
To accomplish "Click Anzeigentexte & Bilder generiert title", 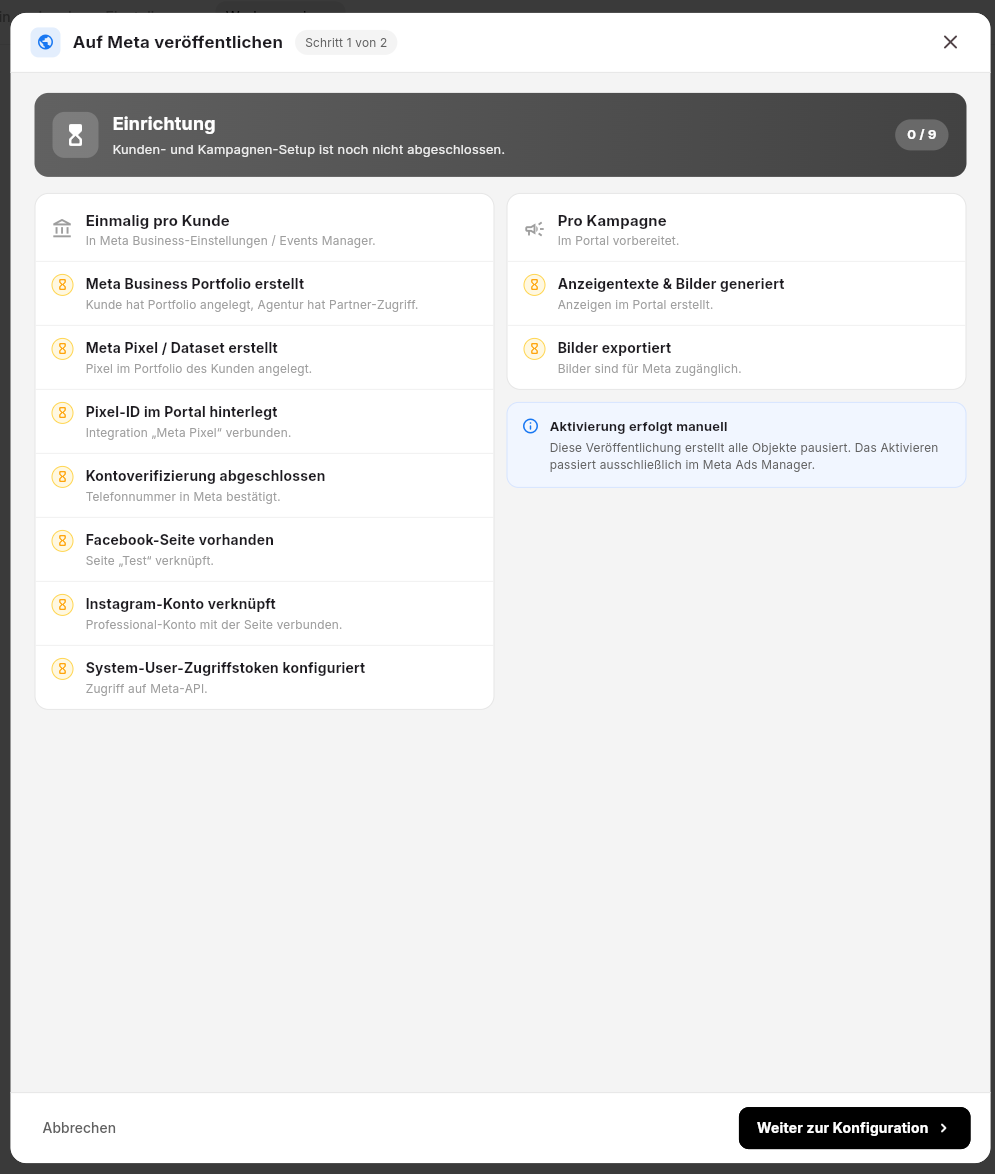I will pyautogui.click(x=671, y=284).
